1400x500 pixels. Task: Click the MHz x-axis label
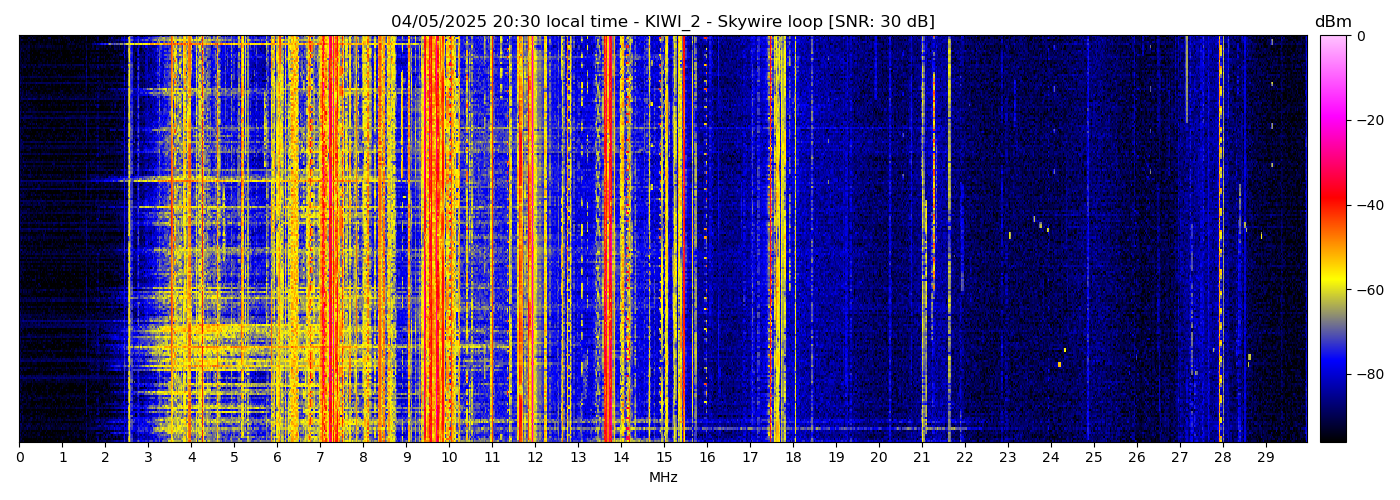(662, 478)
